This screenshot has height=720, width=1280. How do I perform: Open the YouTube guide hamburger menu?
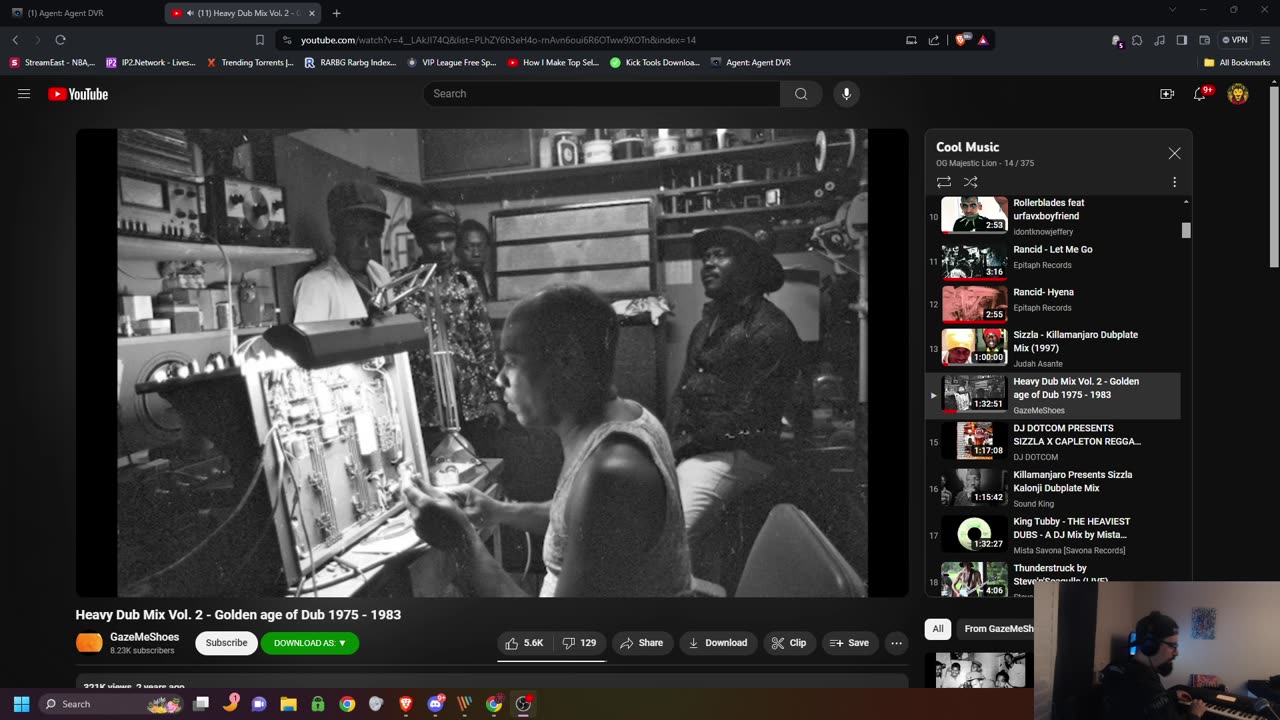pyautogui.click(x=24, y=94)
